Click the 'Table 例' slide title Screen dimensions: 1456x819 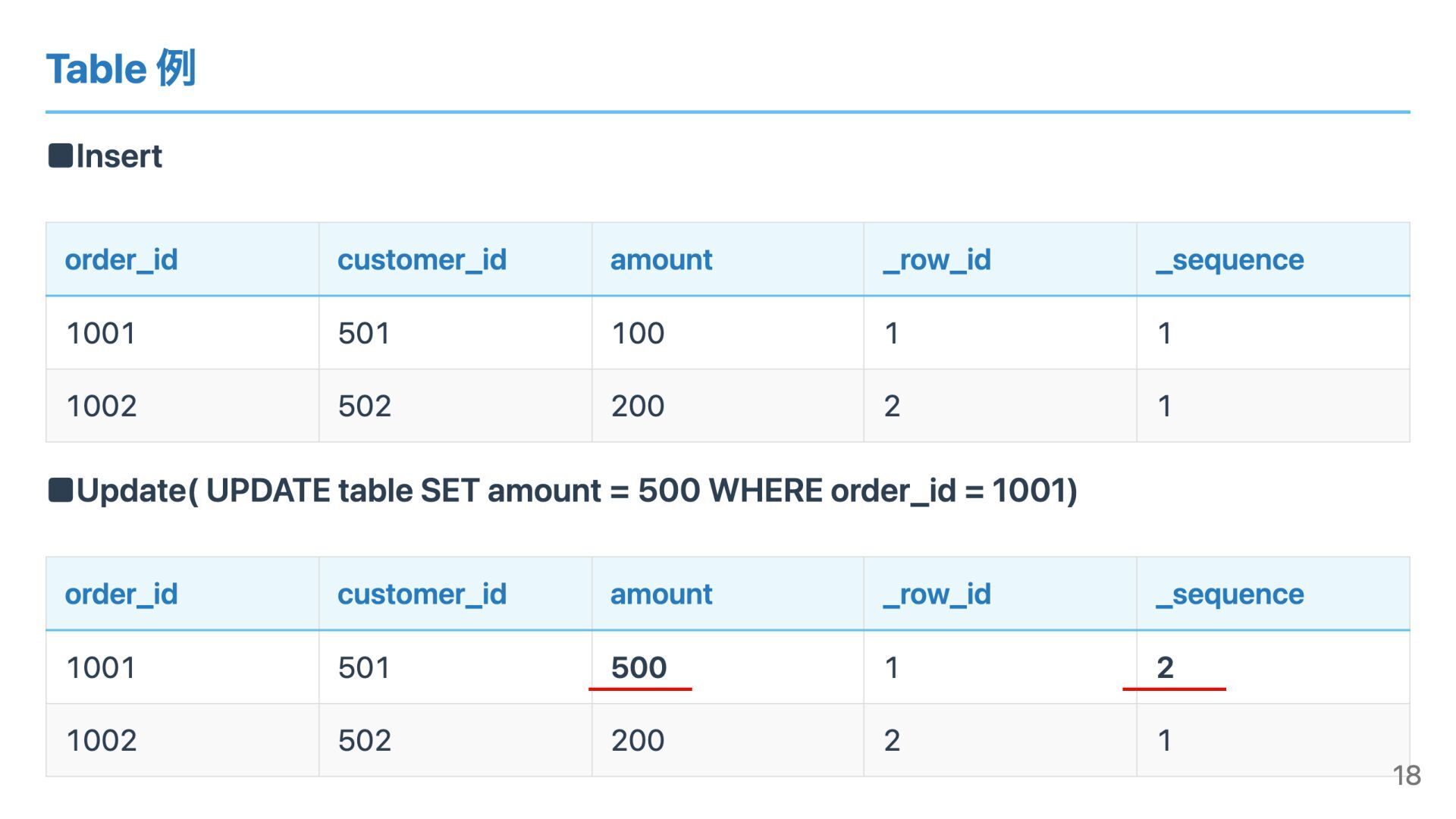(x=121, y=68)
